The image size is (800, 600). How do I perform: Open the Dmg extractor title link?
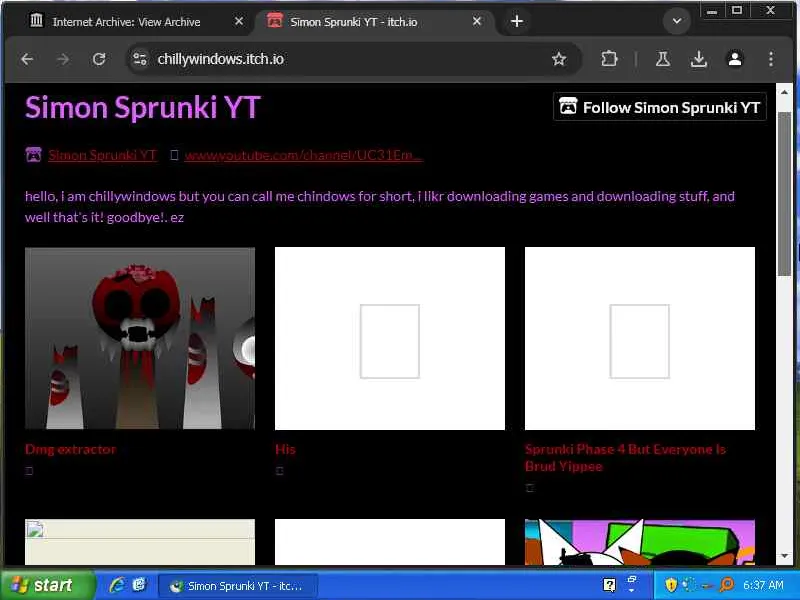(70, 449)
